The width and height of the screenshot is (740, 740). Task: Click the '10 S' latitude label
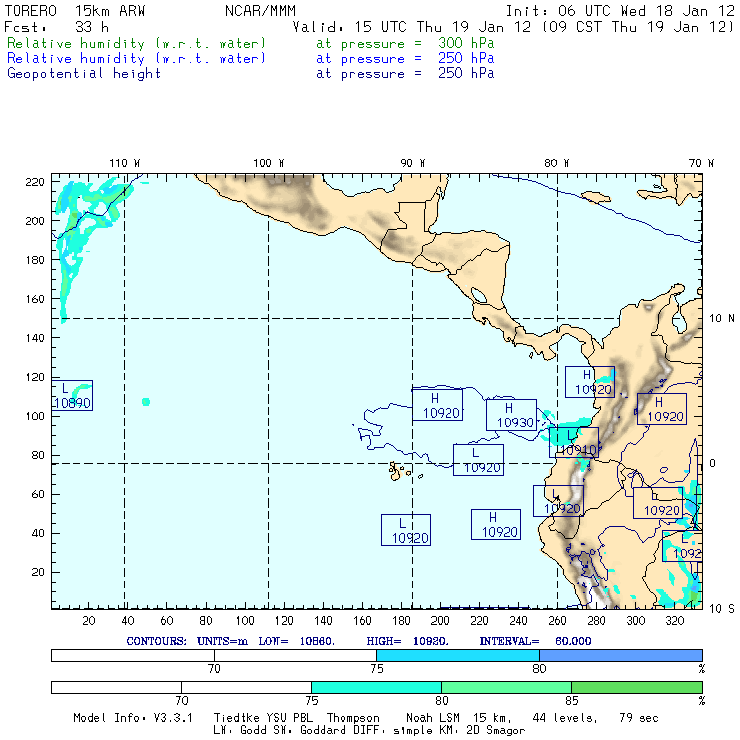722,609
